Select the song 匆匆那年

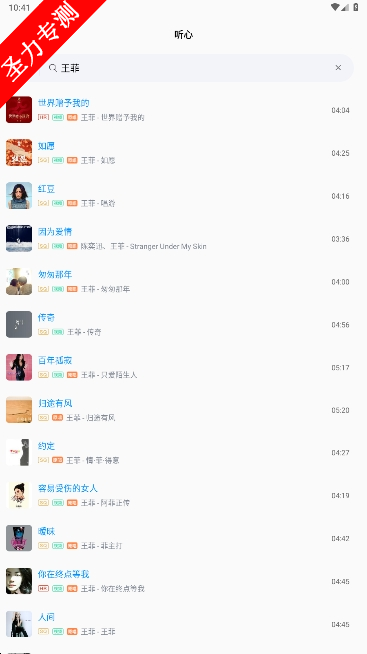184,282
